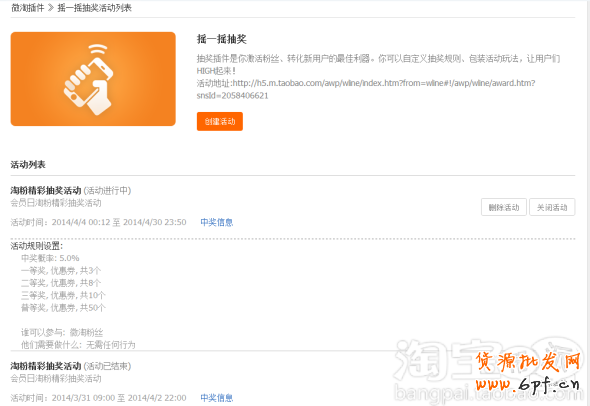This screenshot has height=406, width=590.
Task: Open 中奖信息 for the 2014/4/4 activity
Action: pyautogui.click(x=217, y=222)
